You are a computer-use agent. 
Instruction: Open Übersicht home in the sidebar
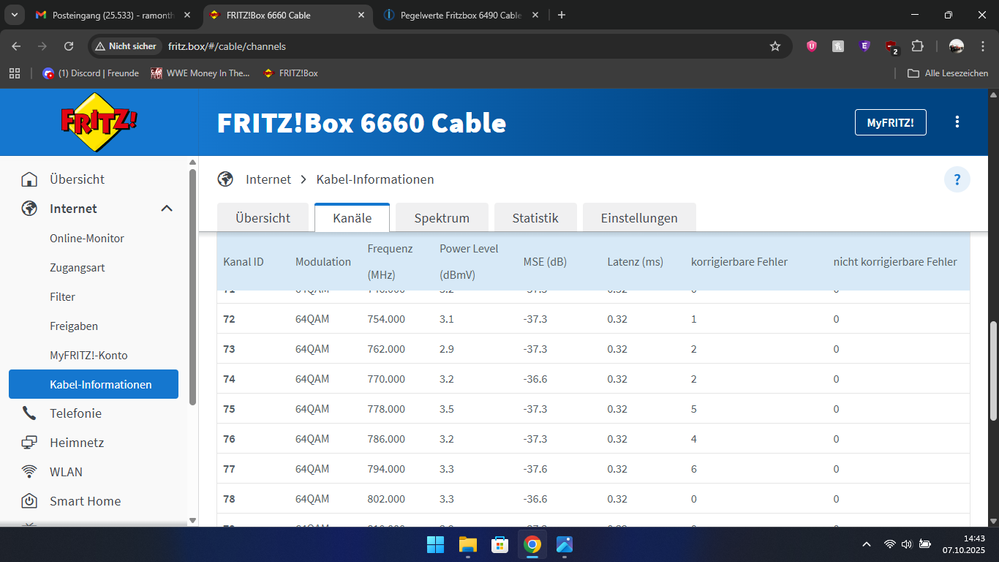pyautogui.click(x=76, y=179)
